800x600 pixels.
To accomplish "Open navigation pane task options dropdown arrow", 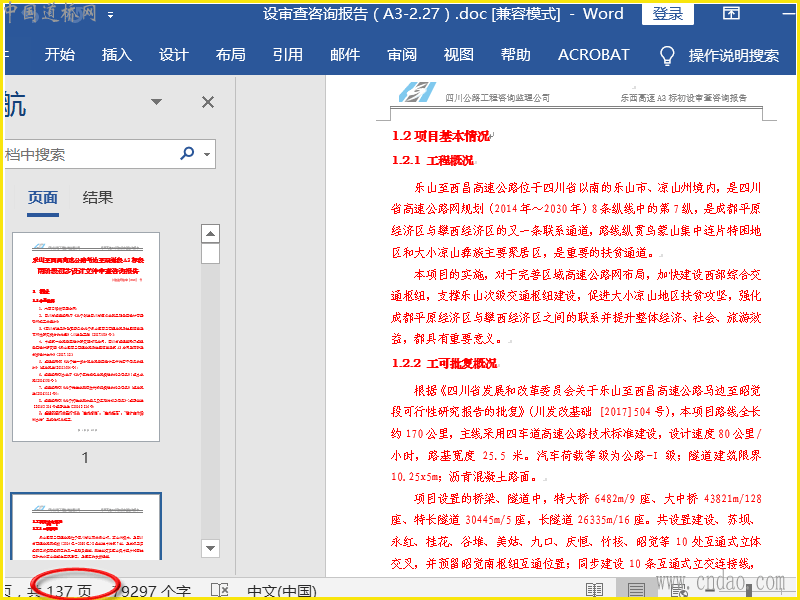I will [156, 102].
